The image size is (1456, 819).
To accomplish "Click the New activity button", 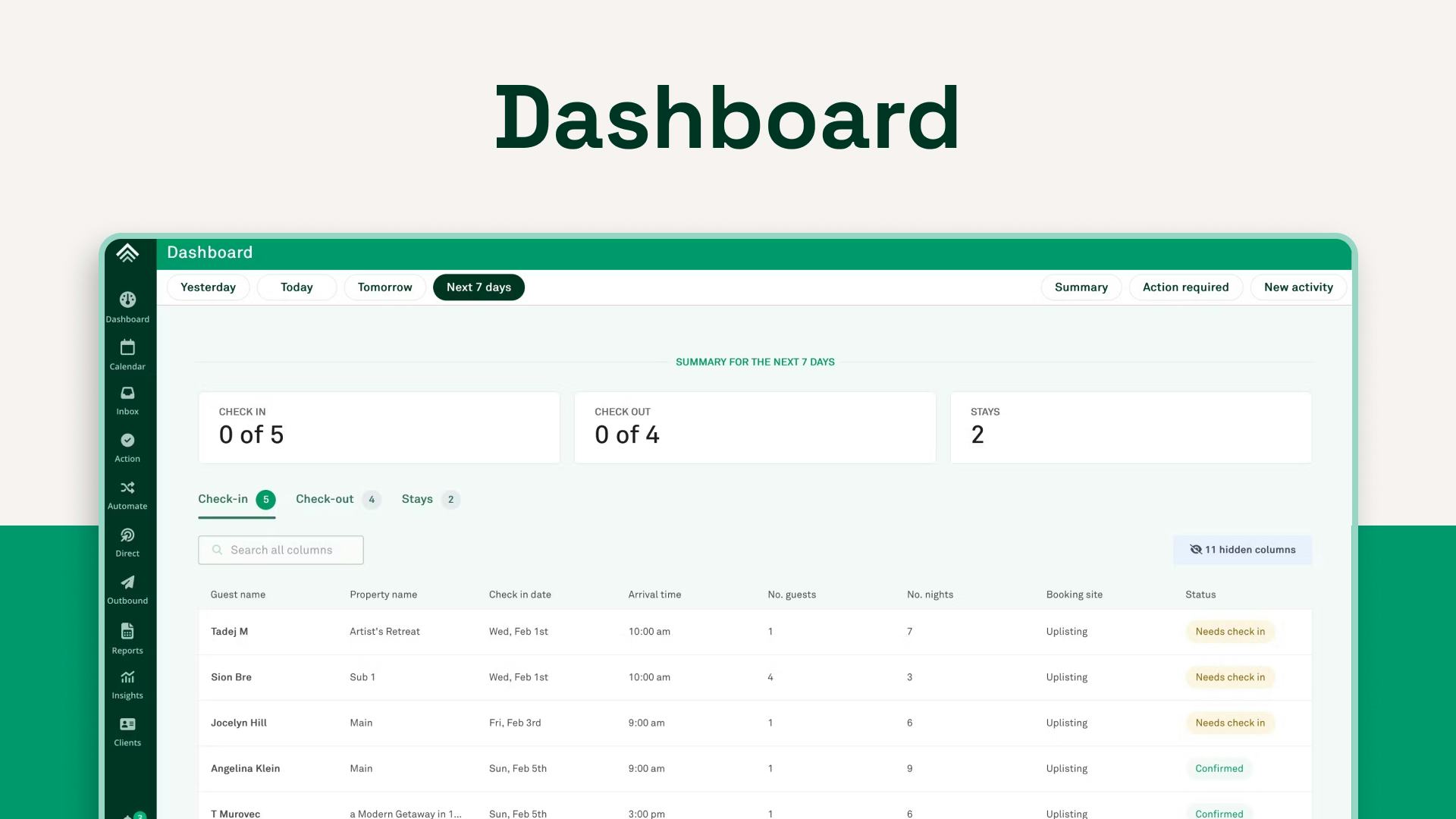I will pyautogui.click(x=1298, y=287).
